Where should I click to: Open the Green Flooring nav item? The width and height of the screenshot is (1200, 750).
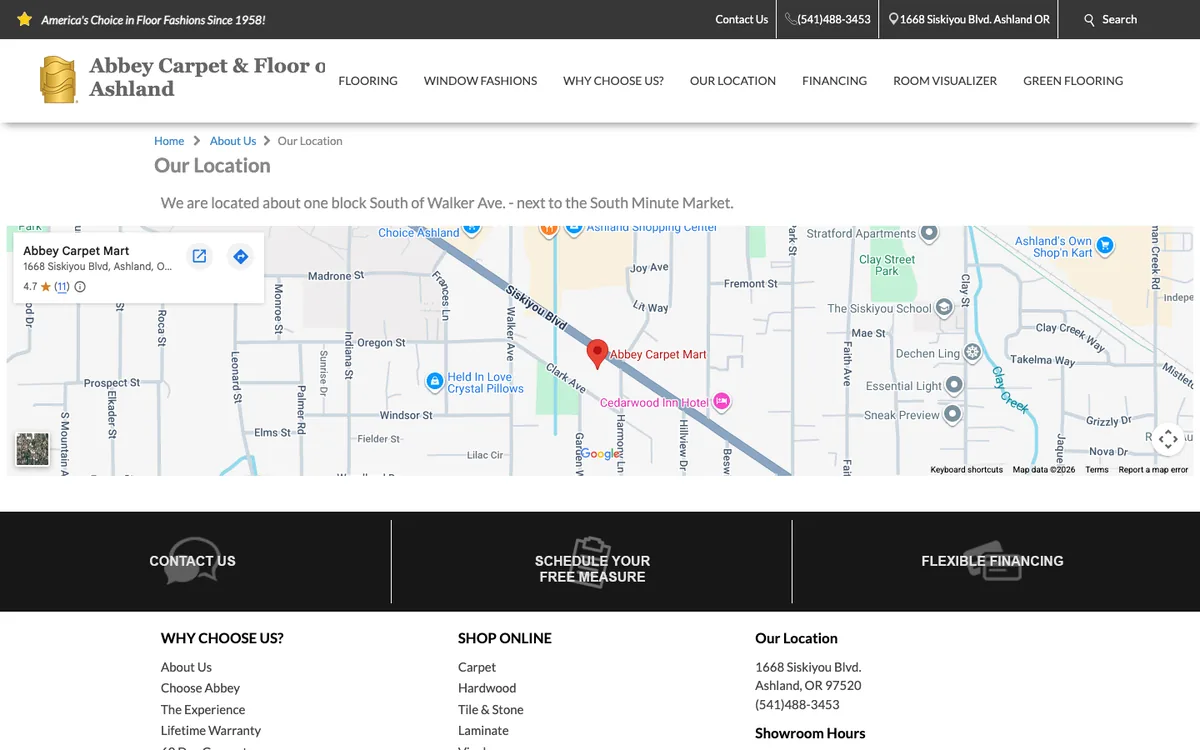click(1073, 81)
